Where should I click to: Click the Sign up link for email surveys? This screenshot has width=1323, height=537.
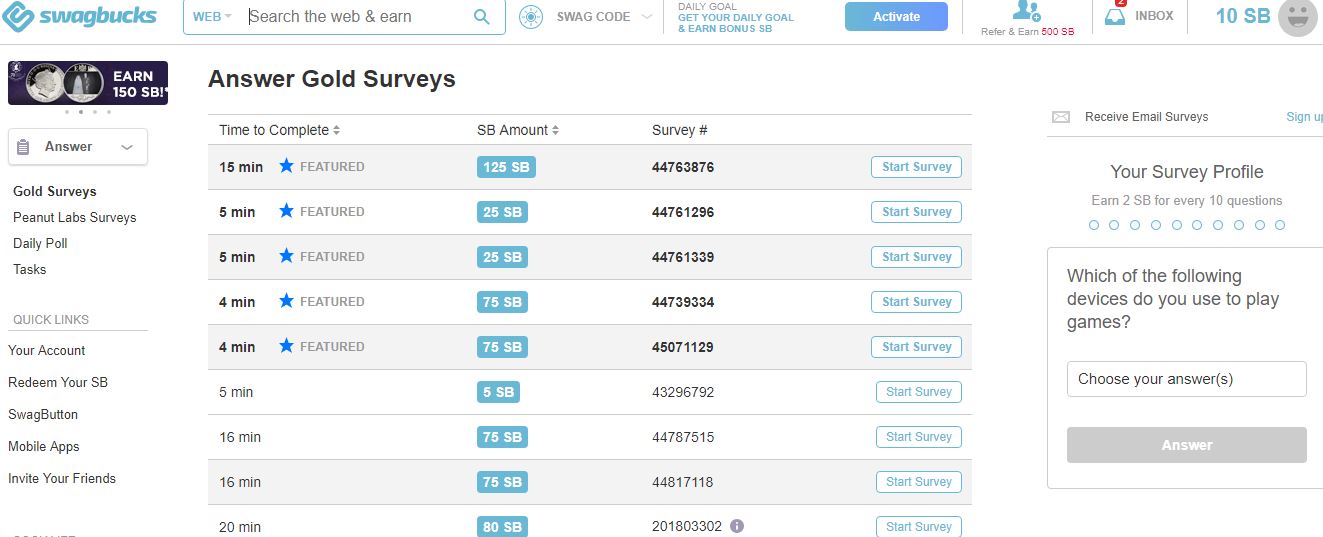coord(1304,117)
